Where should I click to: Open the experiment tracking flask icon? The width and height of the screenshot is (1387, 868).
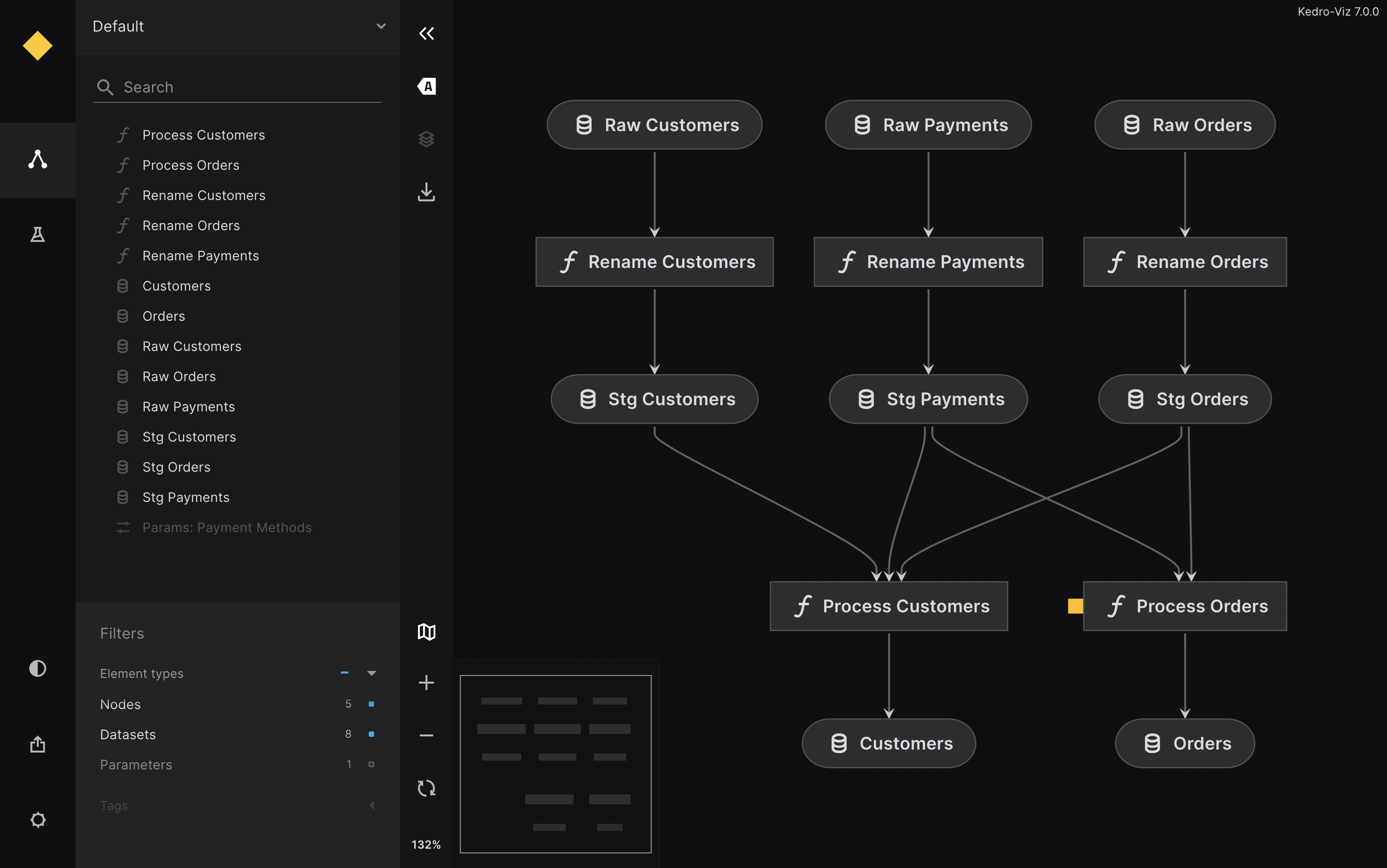(x=37, y=234)
